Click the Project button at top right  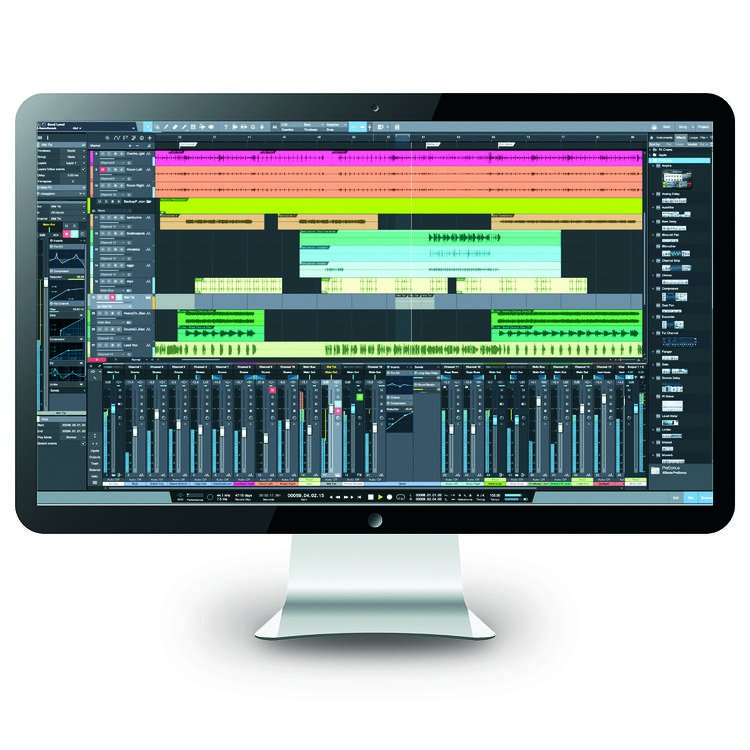[x=705, y=128]
